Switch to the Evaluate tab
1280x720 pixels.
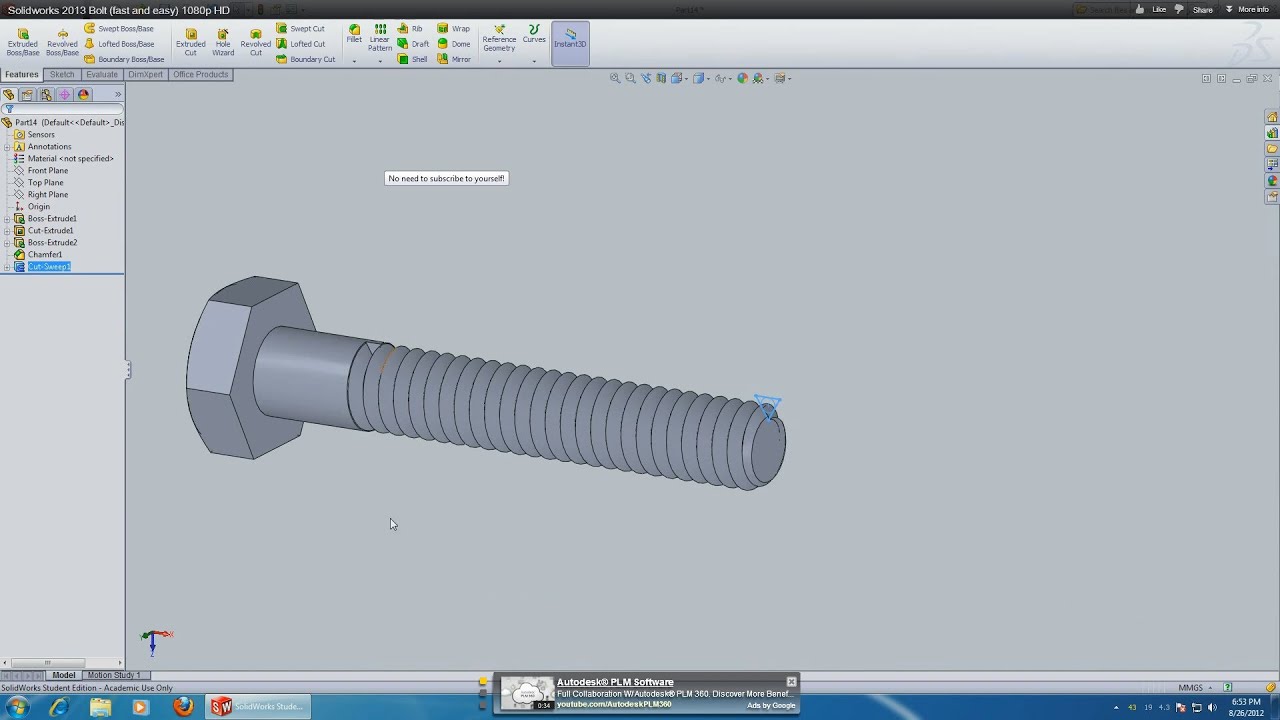pos(102,74)
